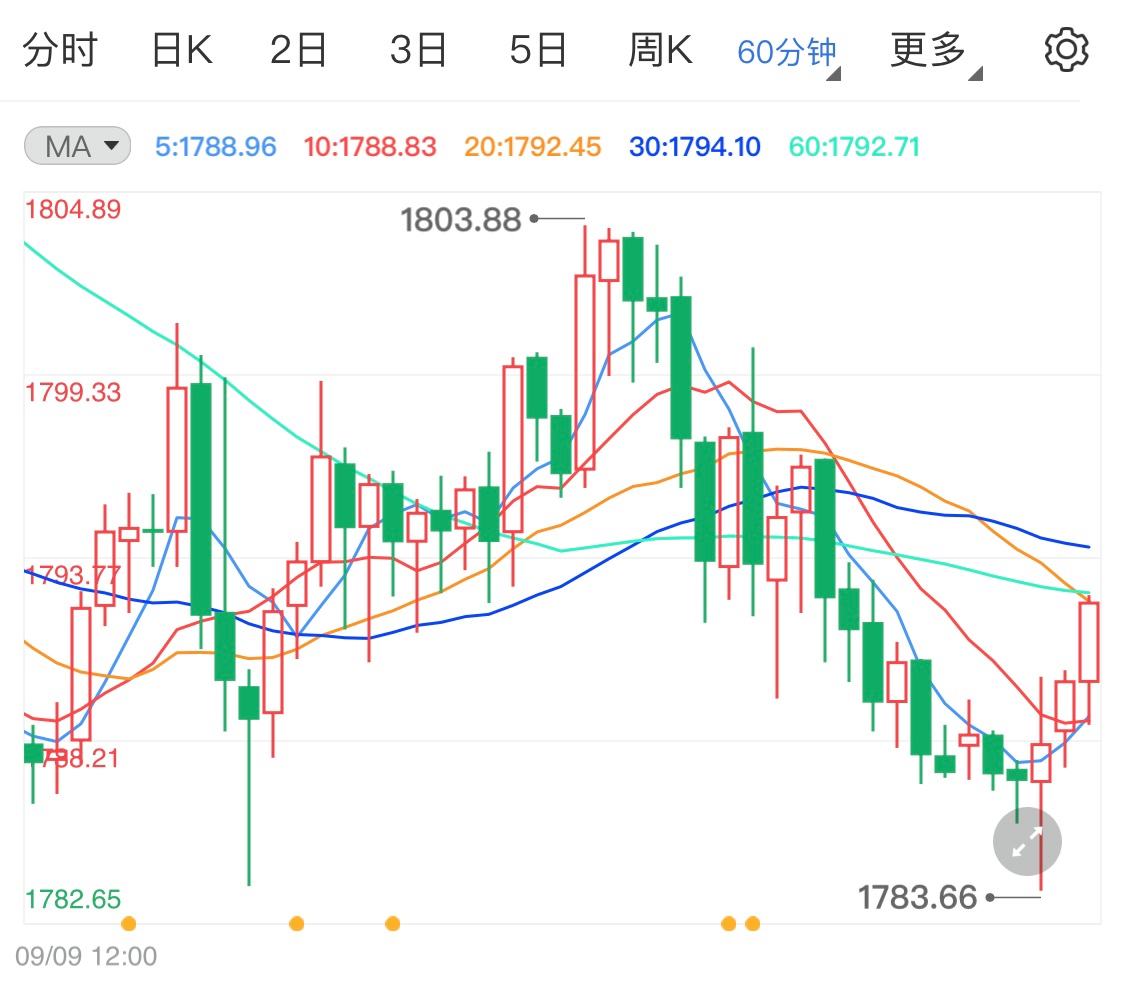Click the 1783.66 low price label
Viewport: 1125px width, 991px height.
919,898
